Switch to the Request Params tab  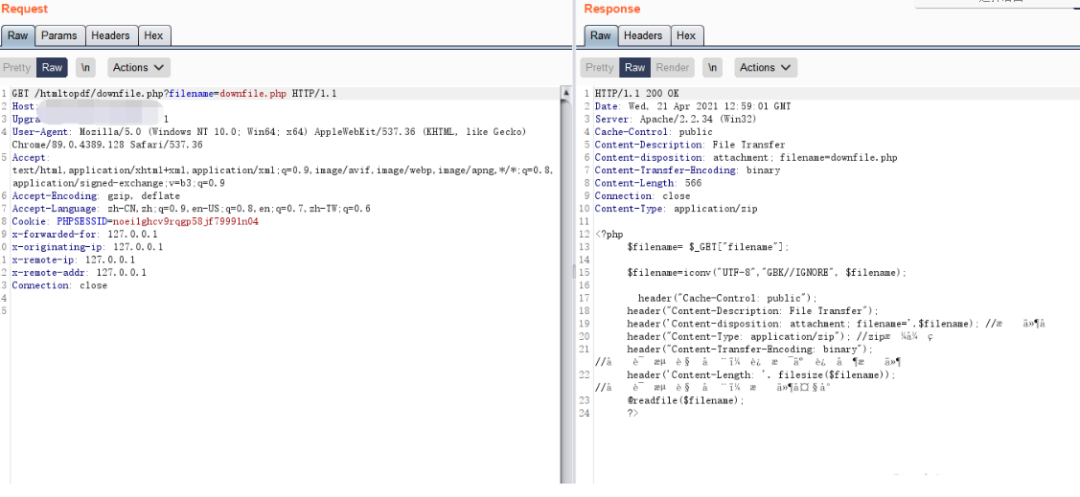(59, 35)
